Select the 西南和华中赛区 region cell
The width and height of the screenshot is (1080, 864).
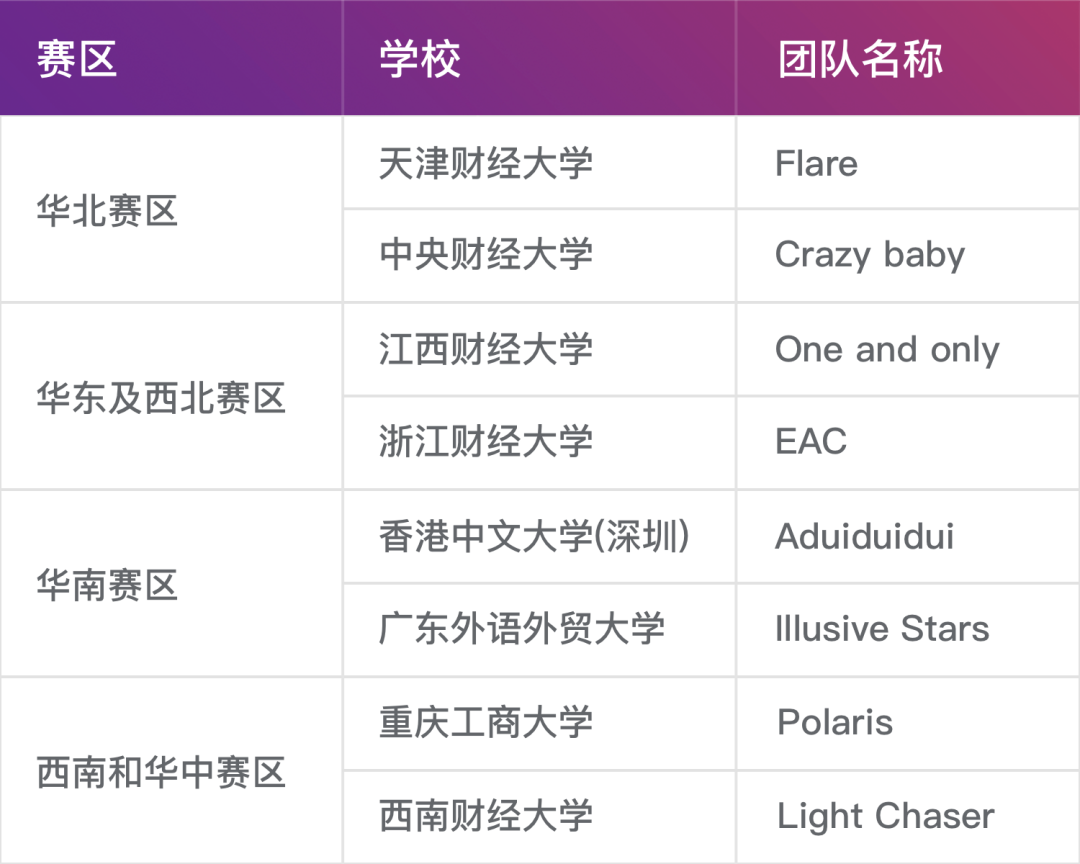pos(171,771)
